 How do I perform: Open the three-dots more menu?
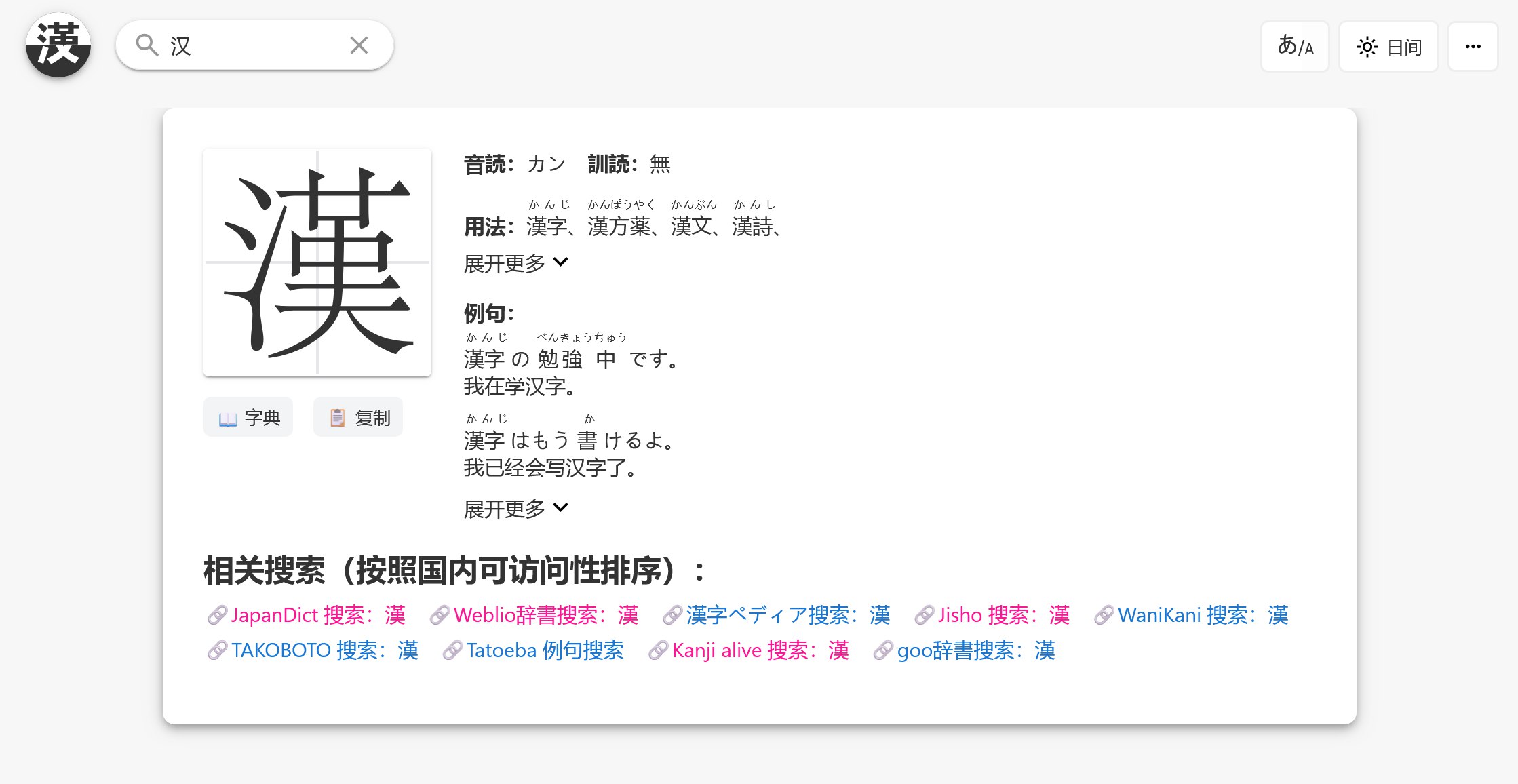1473,46
